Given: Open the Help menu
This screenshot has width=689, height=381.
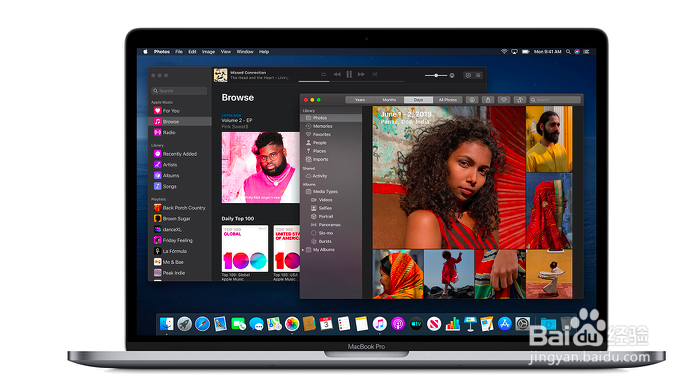Looking at the screenshot, I should [264, 51].
